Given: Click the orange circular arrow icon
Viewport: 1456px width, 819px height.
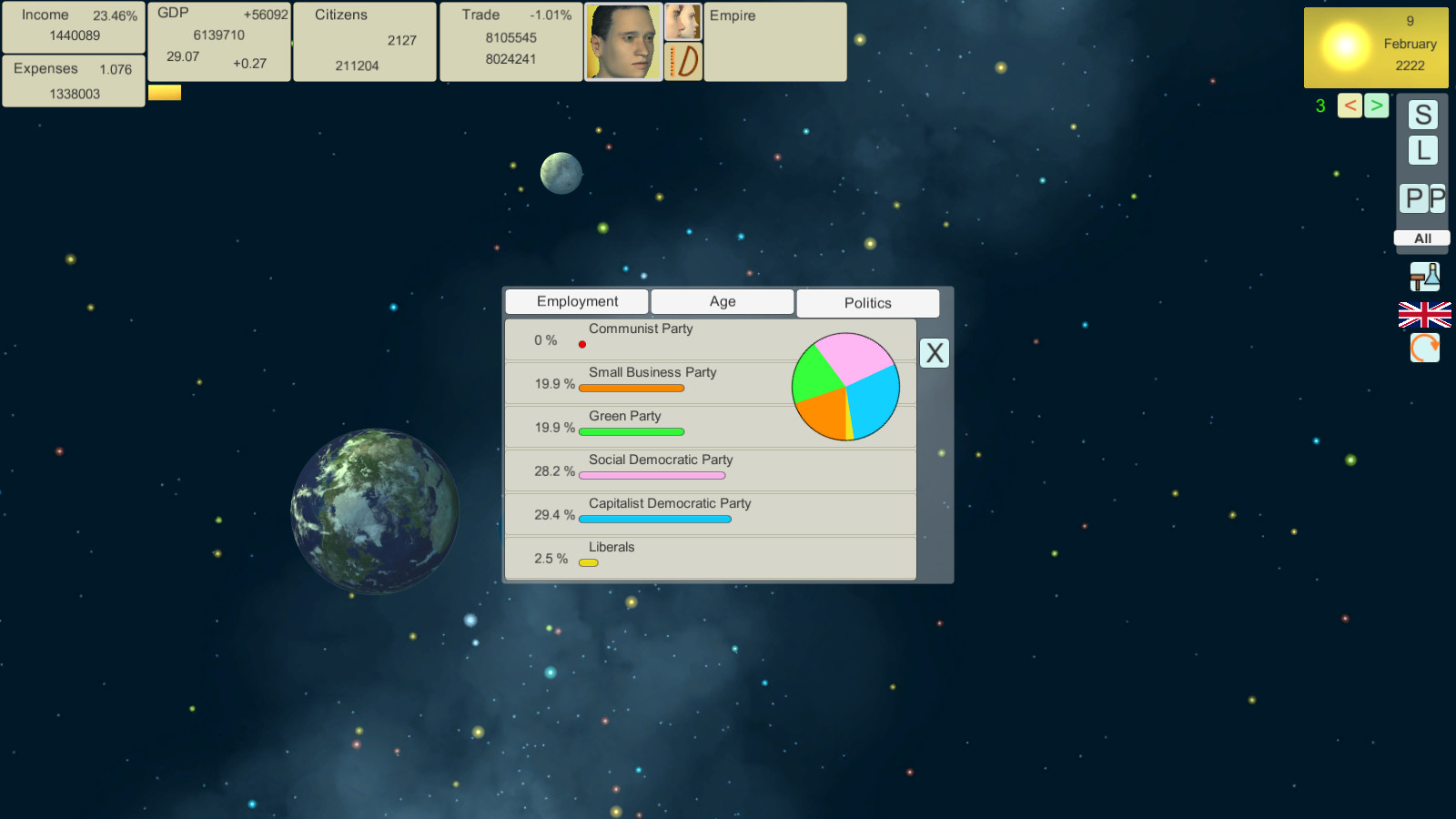Looking at the screenshot, I should [x=1424, y=348].
